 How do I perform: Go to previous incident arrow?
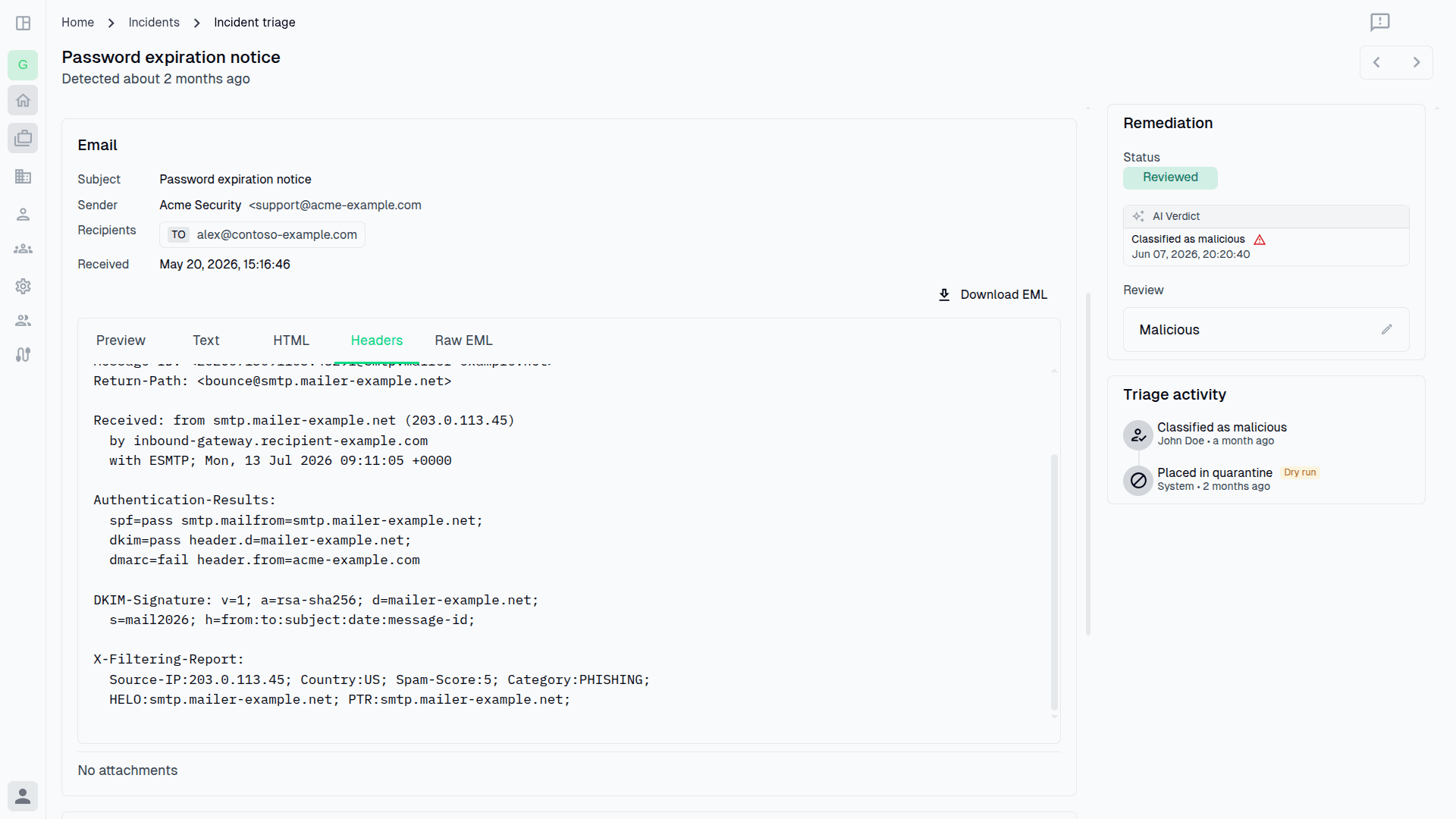(1376, 62)
